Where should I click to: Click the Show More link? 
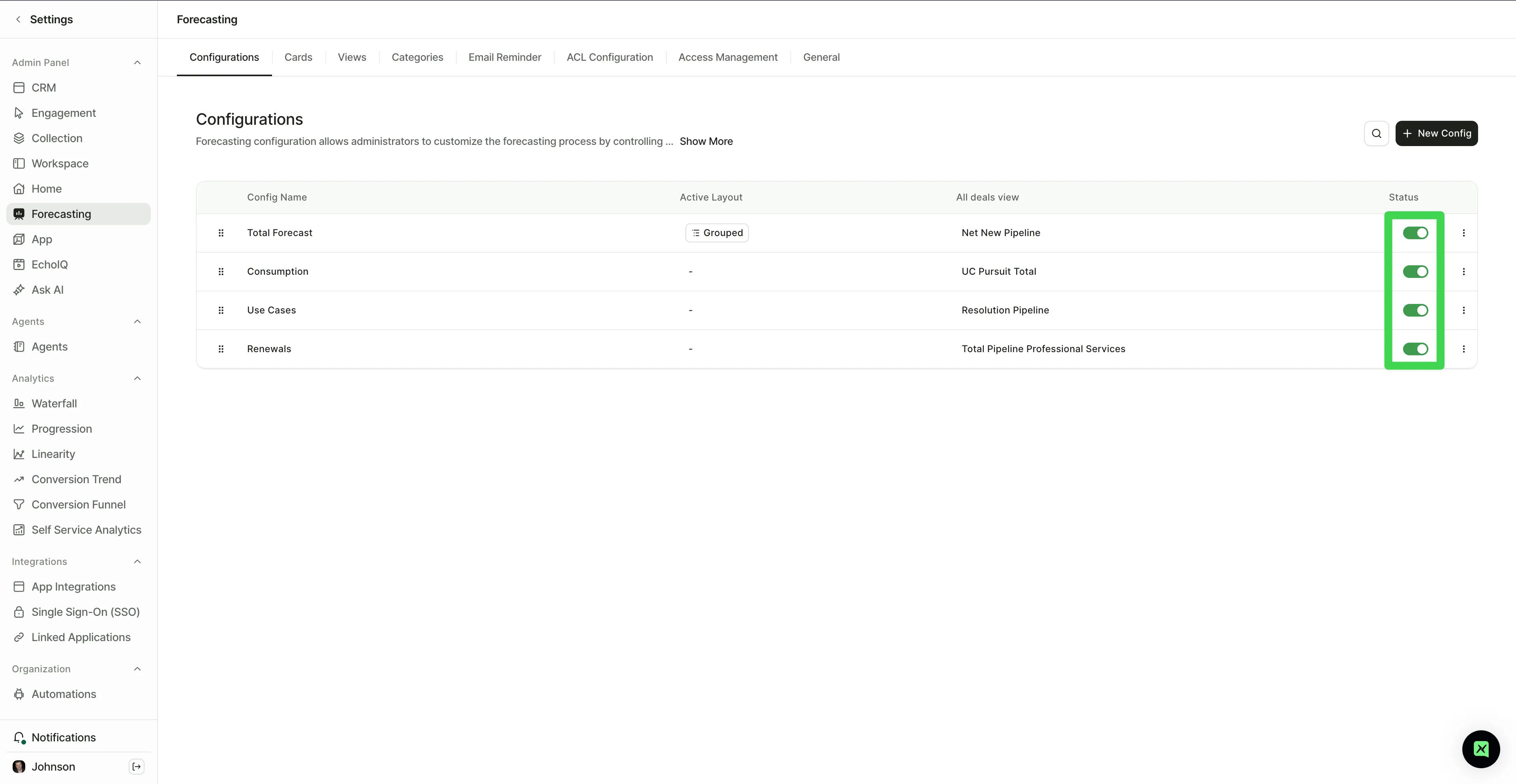(706, 141)
